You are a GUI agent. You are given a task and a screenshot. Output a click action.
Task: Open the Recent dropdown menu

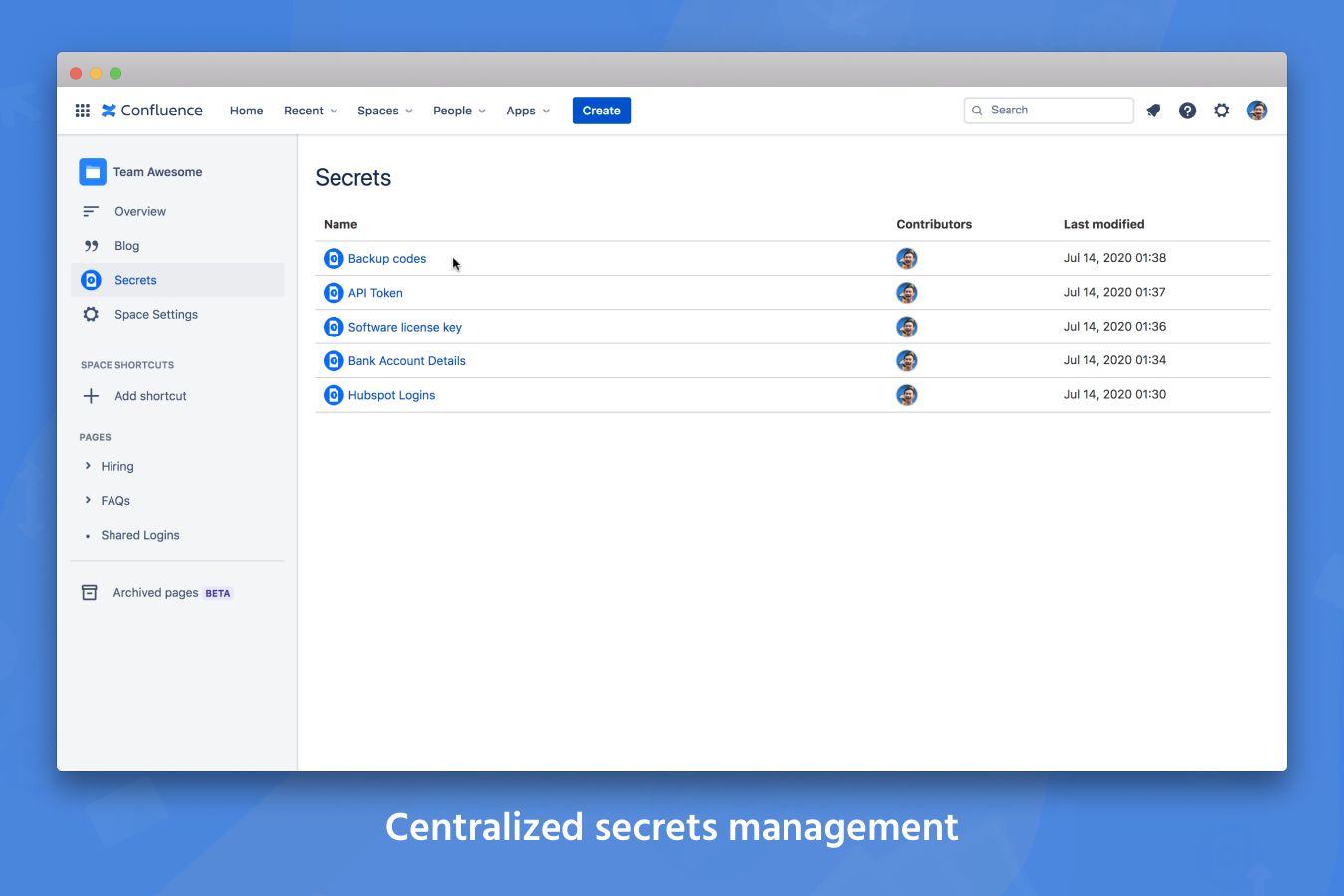311,111
